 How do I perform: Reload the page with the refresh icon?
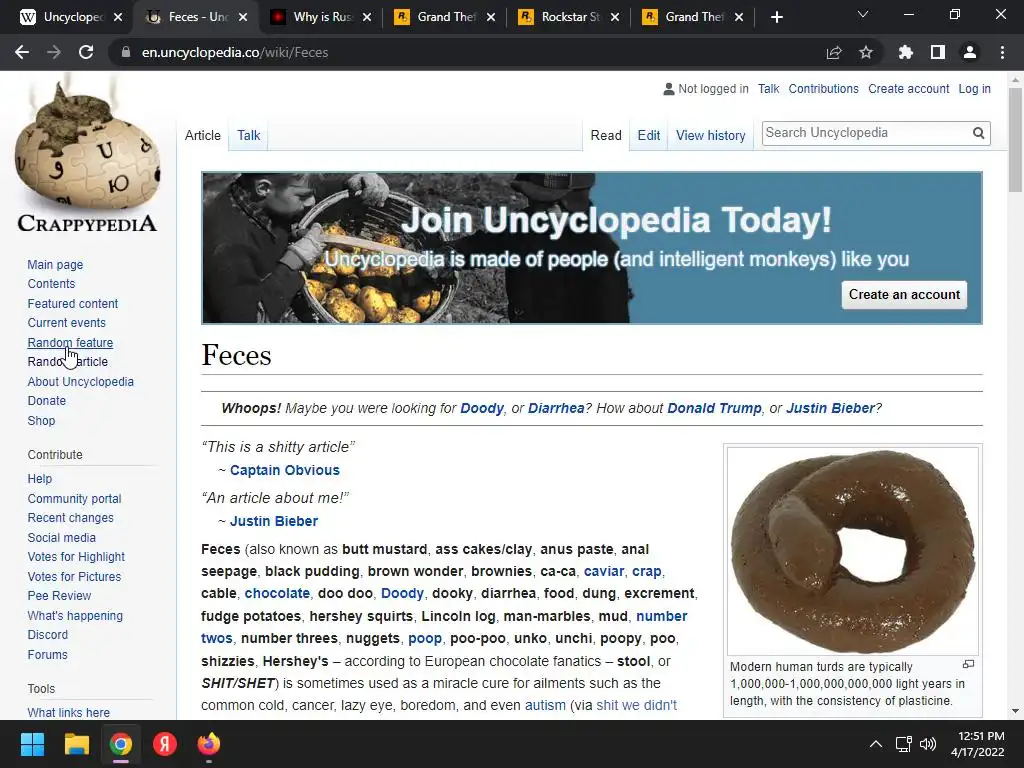coord(86,52)
